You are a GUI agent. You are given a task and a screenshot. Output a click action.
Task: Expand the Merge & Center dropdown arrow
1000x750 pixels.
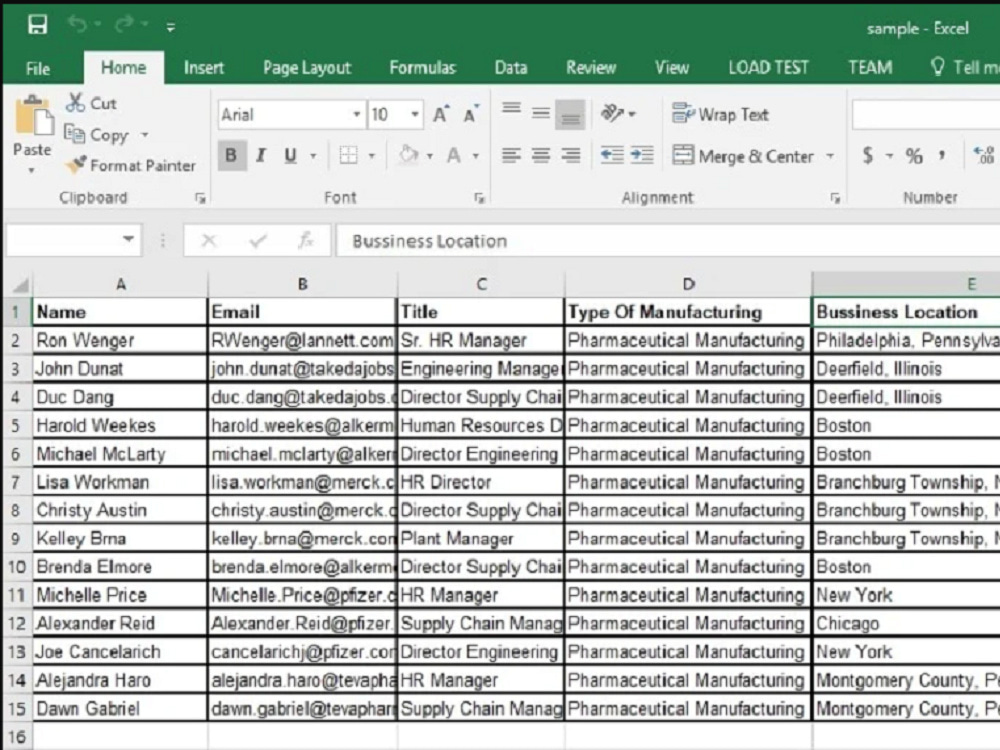(830, 156)
